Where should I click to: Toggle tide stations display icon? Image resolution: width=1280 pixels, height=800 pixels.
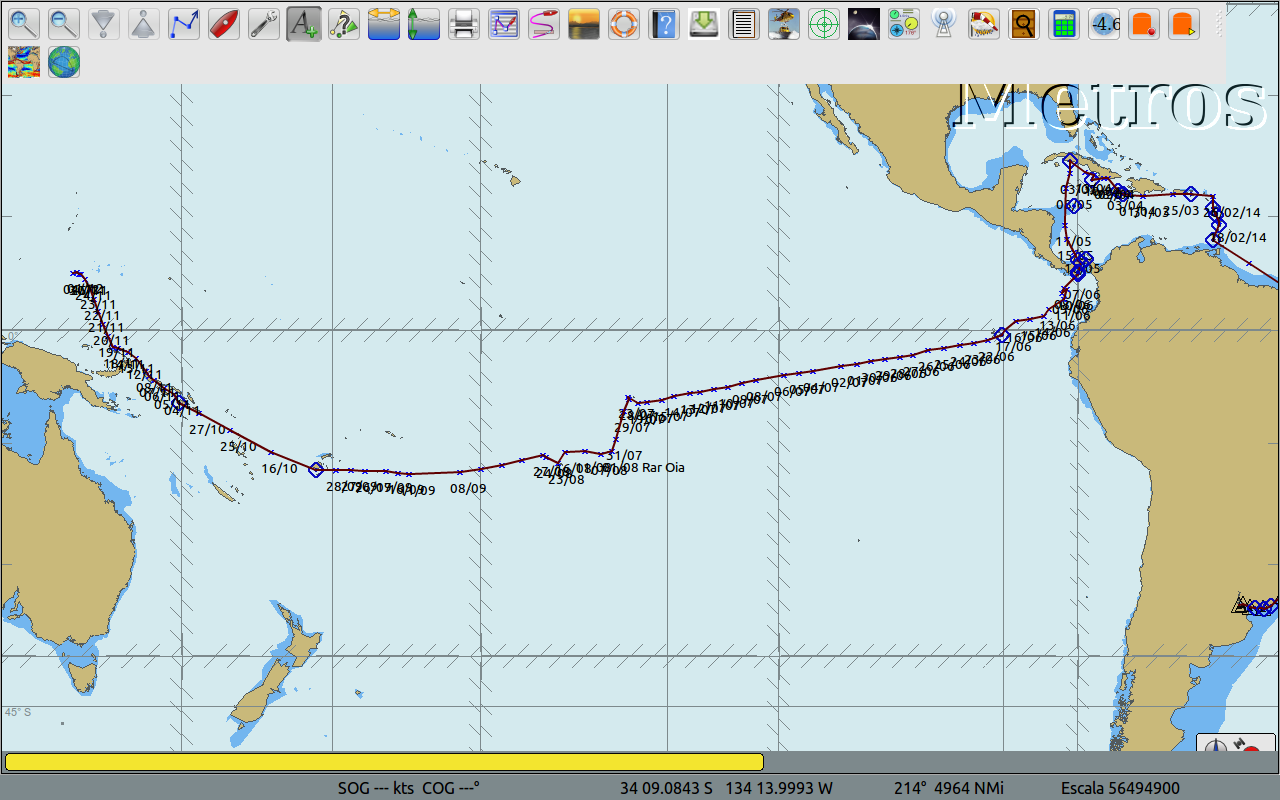[424, 23]
